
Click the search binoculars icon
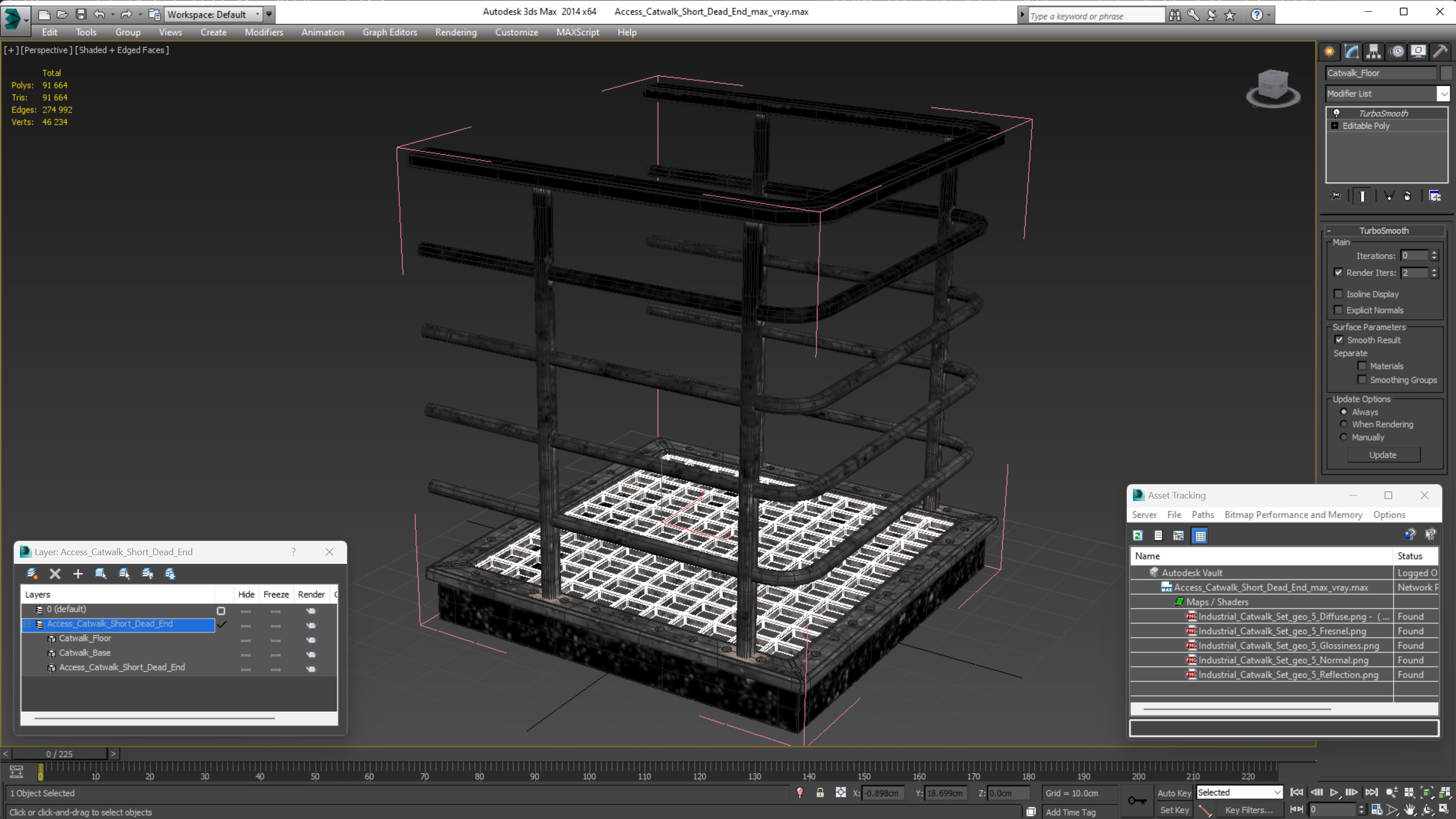pyautogui.click(x=1174, y=15)
